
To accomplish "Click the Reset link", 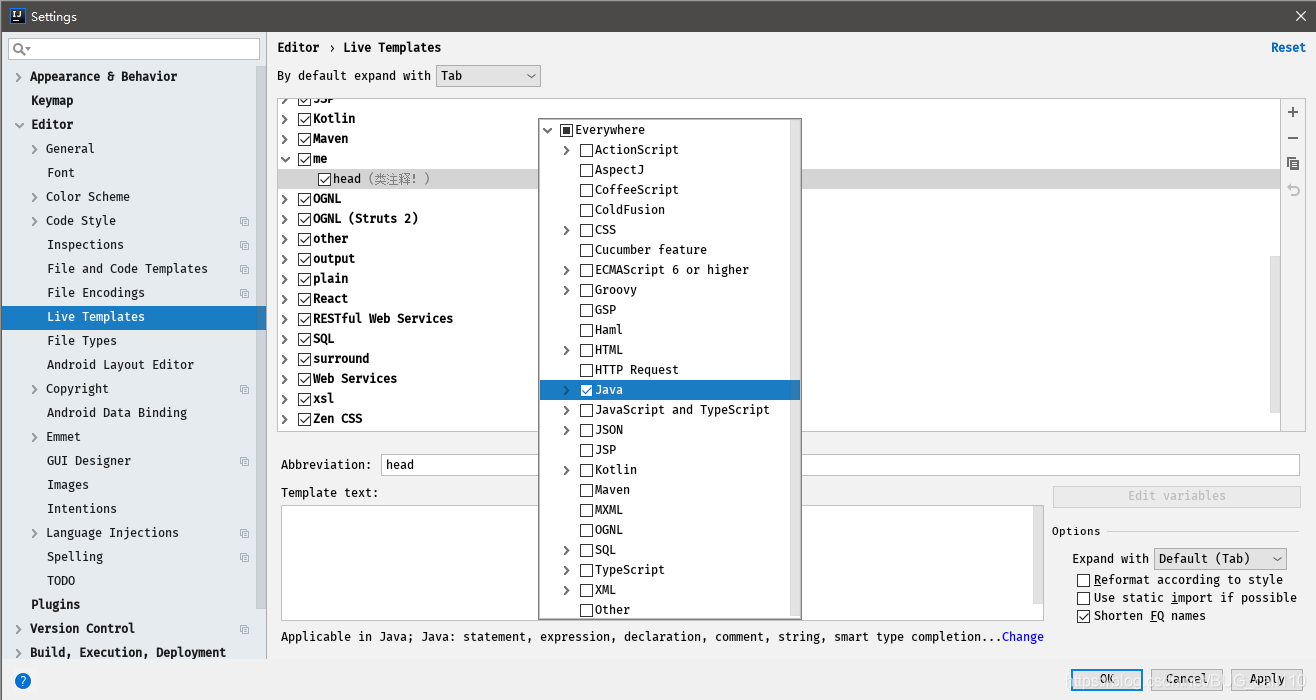I will coord(1288,47).
